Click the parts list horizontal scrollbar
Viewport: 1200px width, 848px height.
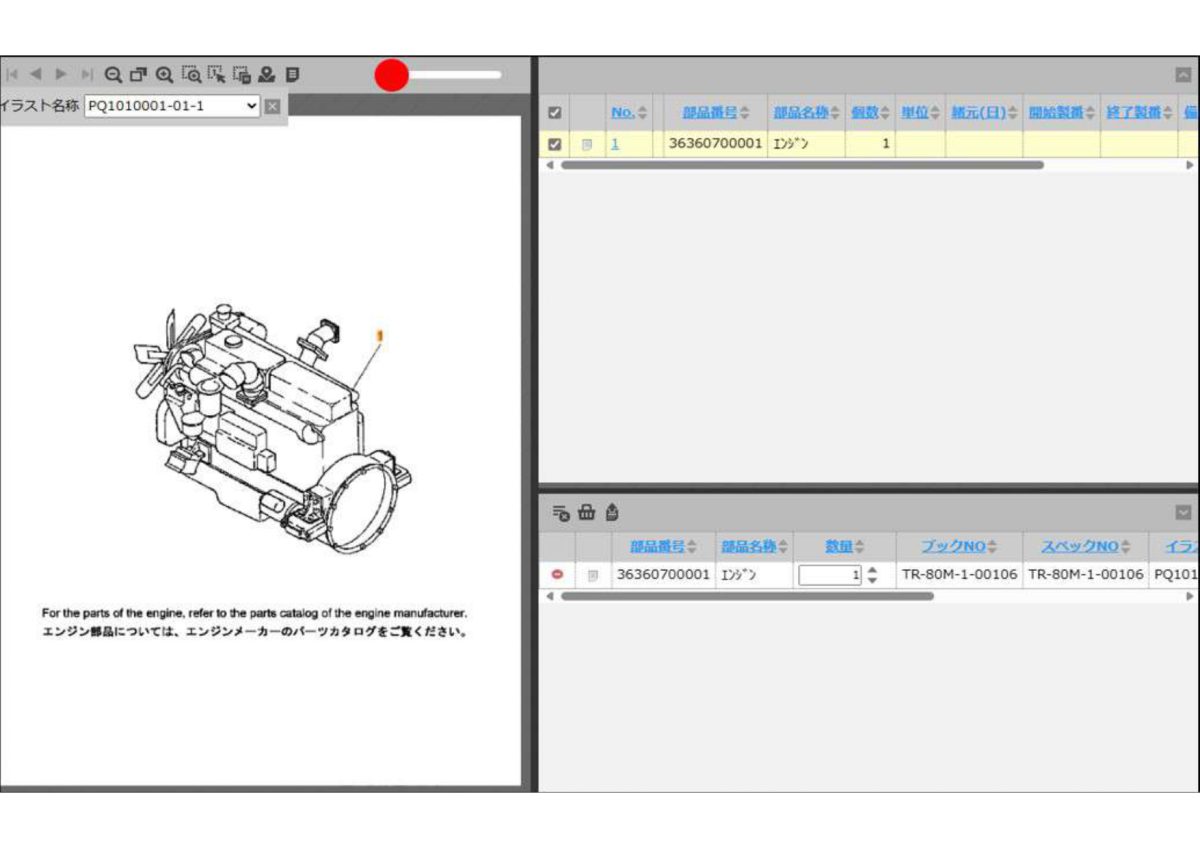click(x=802, y=165)
